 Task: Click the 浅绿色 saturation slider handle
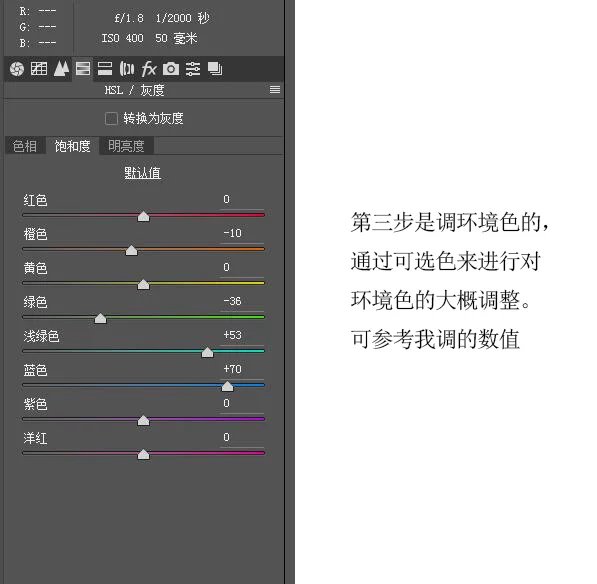(x=208, y=352)
